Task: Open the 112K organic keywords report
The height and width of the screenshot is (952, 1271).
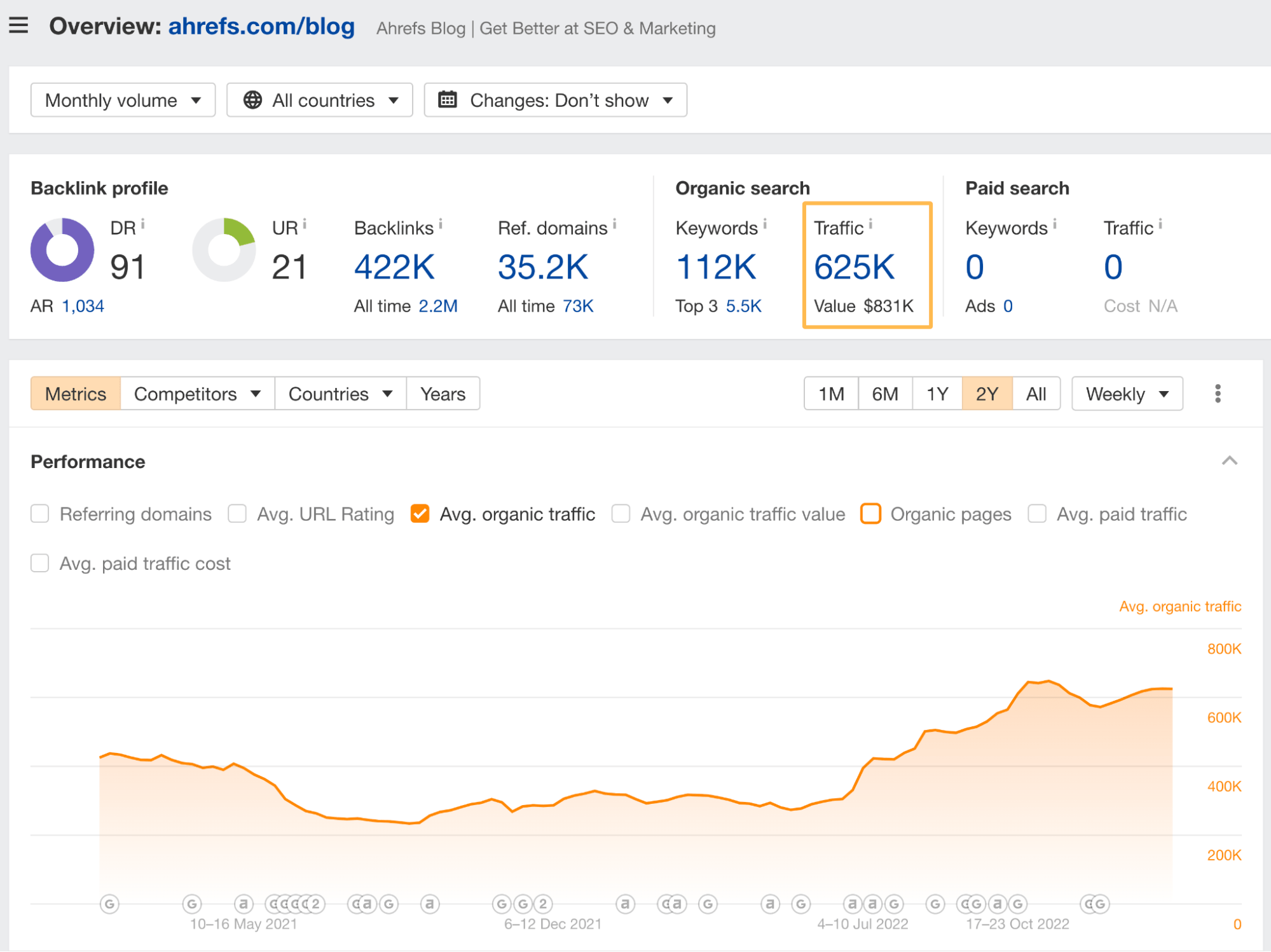Action: (x=716, y=267)
